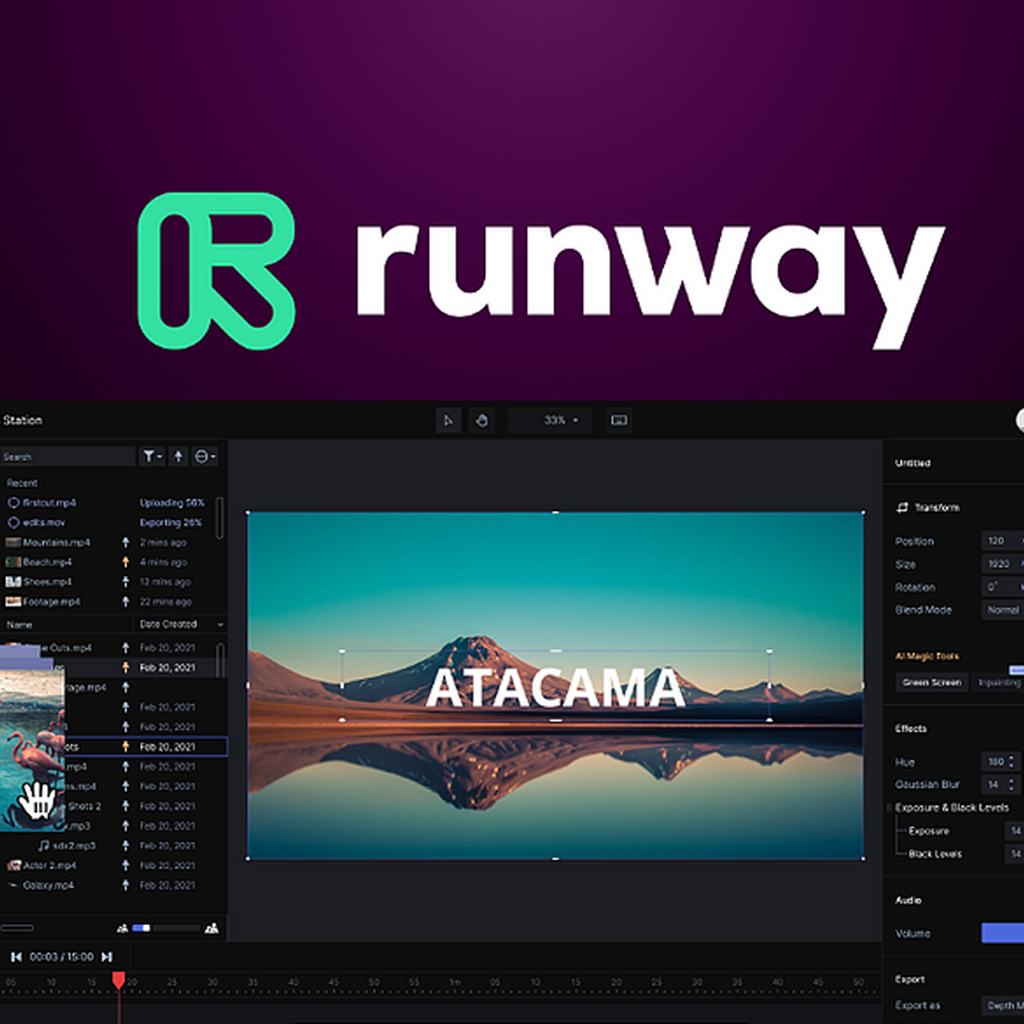The image size is (1024, 1024).
Task: Click the Gaussian Blur value stepper
Action: click(1012, 784)
